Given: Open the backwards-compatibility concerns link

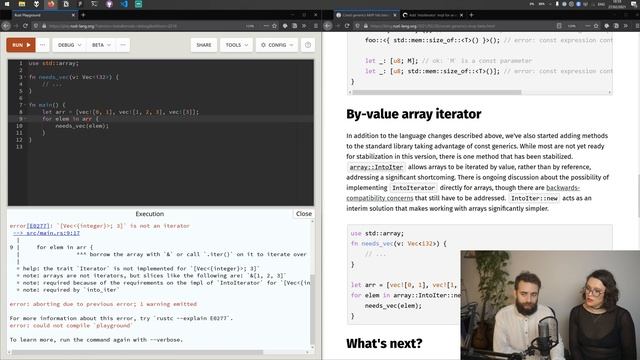Looking at the screenshot, I should [x=463, y=193].
